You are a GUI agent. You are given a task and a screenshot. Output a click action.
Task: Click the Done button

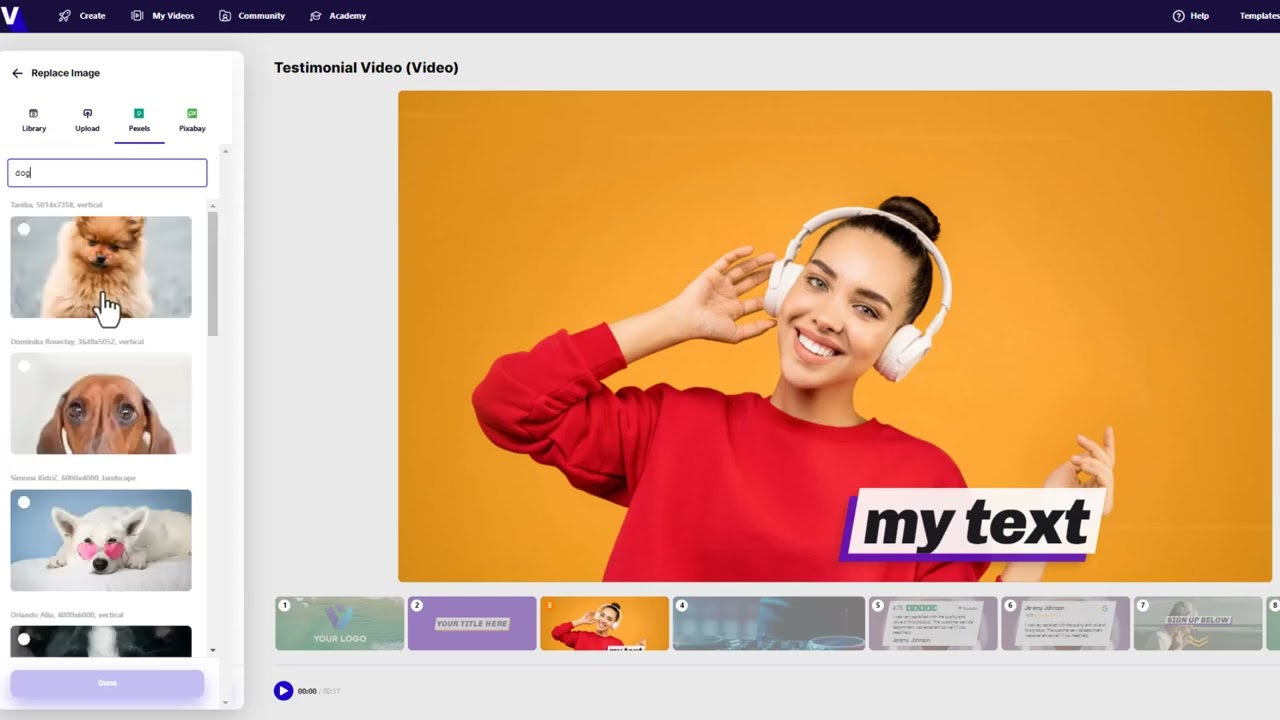click(107, 683)
